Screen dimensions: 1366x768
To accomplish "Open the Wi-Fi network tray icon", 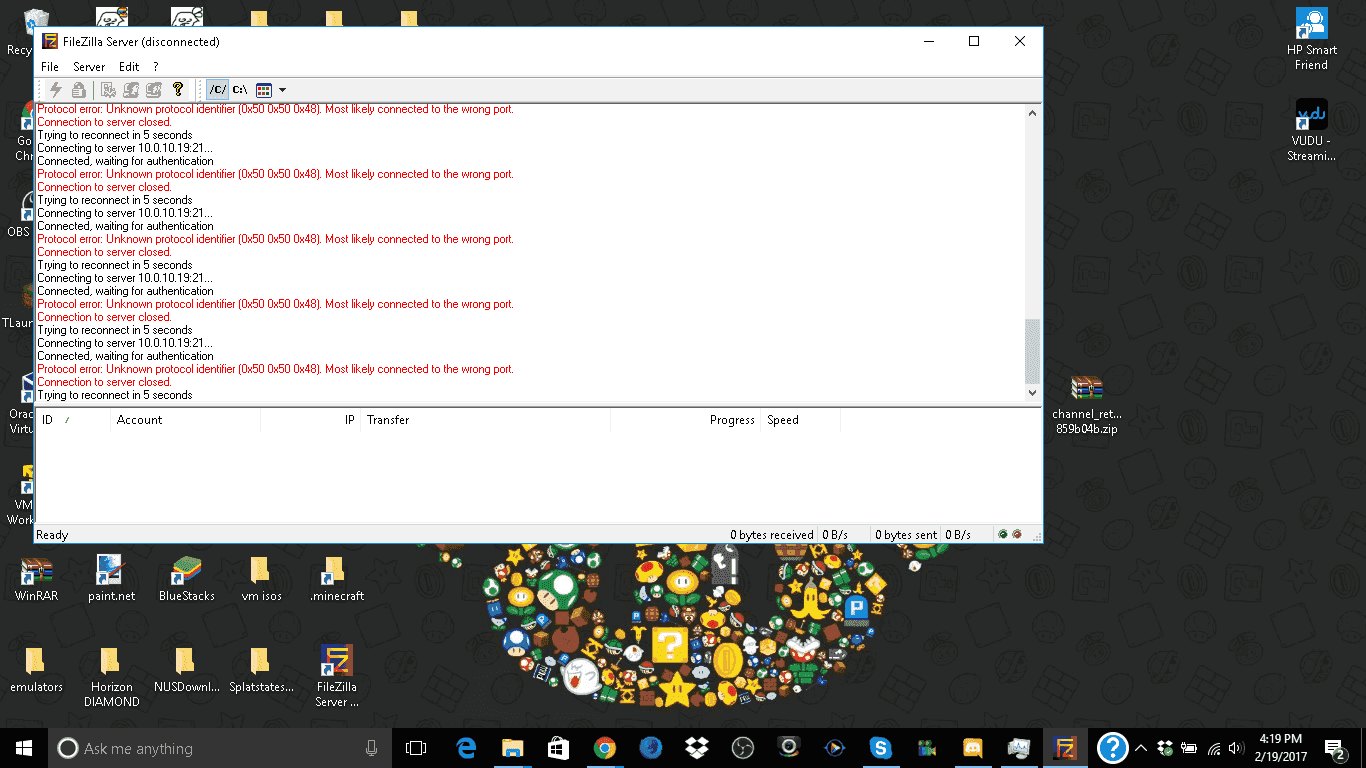I will coord(1214,748).
